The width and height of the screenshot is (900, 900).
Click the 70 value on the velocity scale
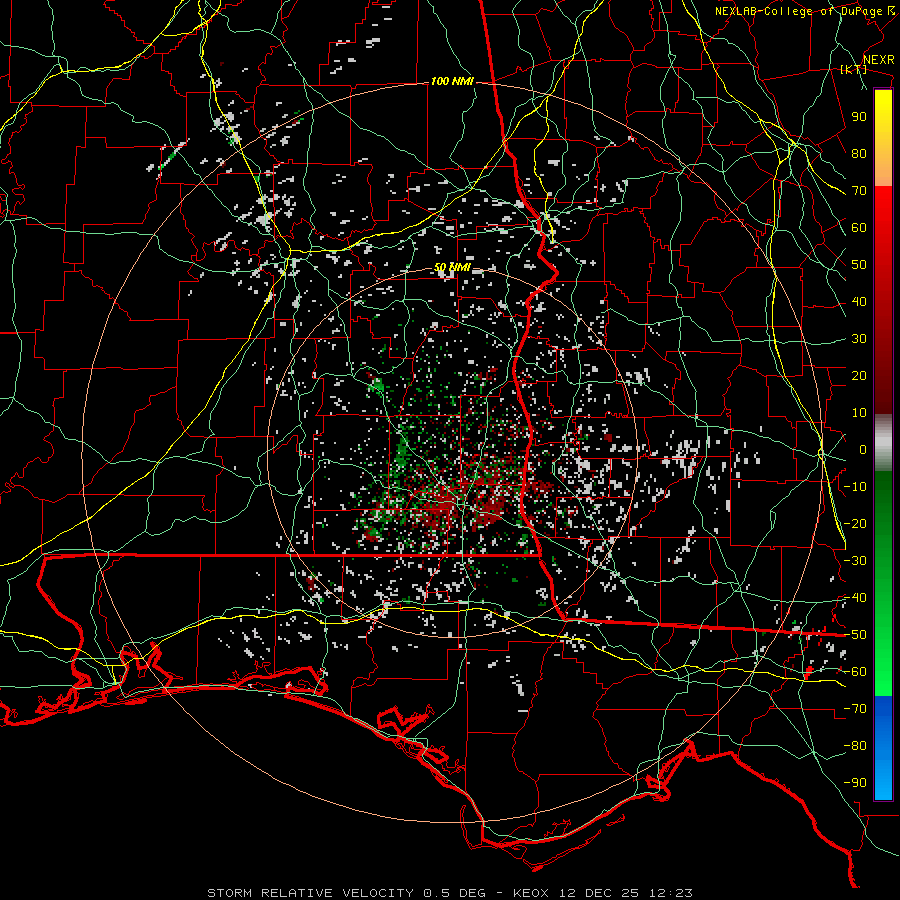click(x=859, y=191)
